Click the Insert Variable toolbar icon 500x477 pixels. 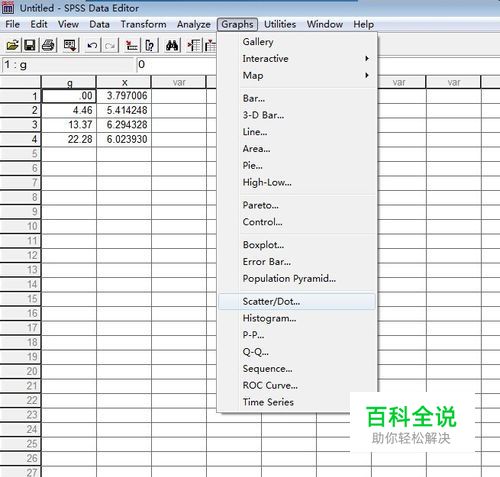coord(211,45)
